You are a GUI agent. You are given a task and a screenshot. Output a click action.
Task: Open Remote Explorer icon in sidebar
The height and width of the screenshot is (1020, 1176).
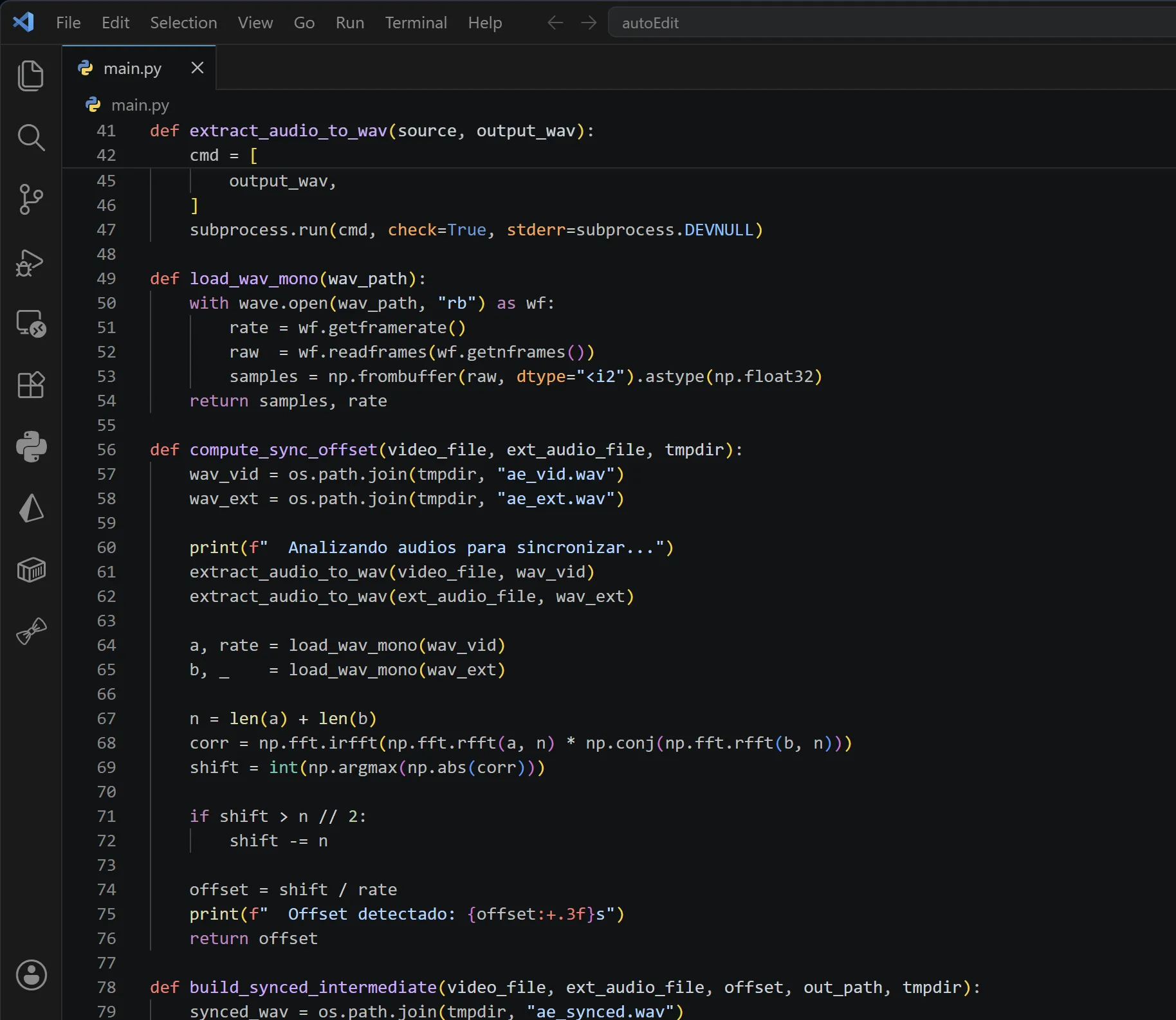(x=31, y=323)
